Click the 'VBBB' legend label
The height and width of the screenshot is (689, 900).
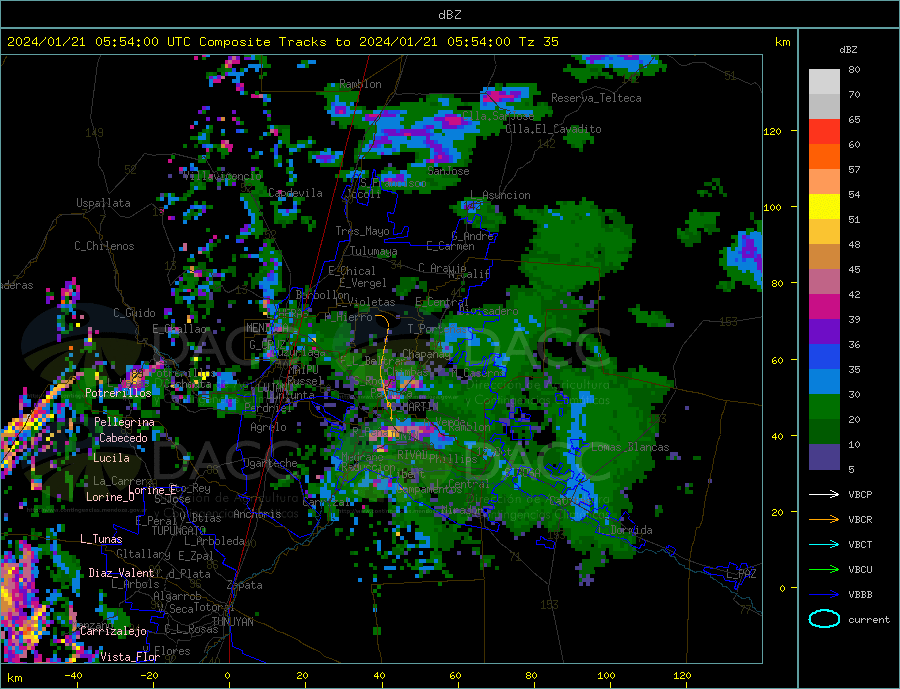[860, 594]
